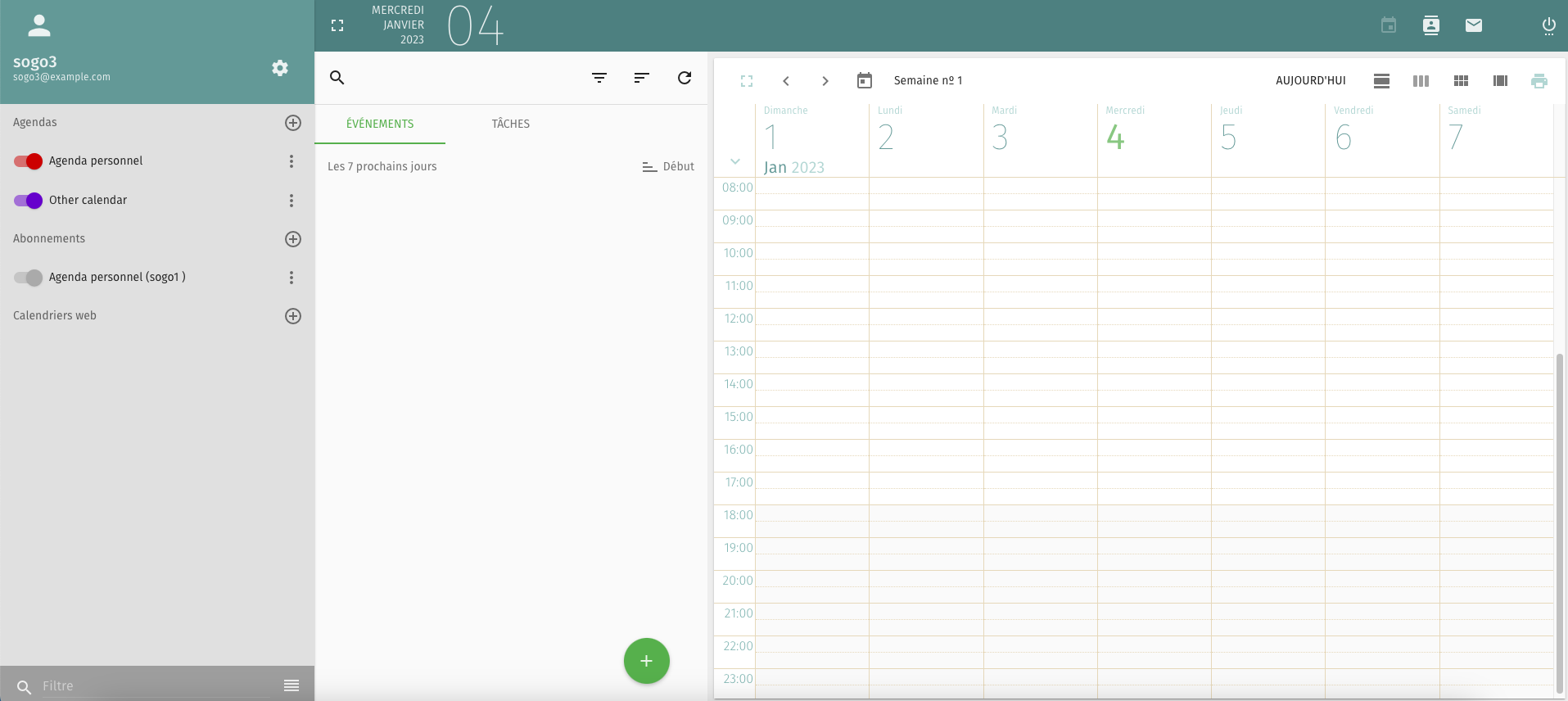Open the mail module envelope icon

click(x=1473, y=25)
